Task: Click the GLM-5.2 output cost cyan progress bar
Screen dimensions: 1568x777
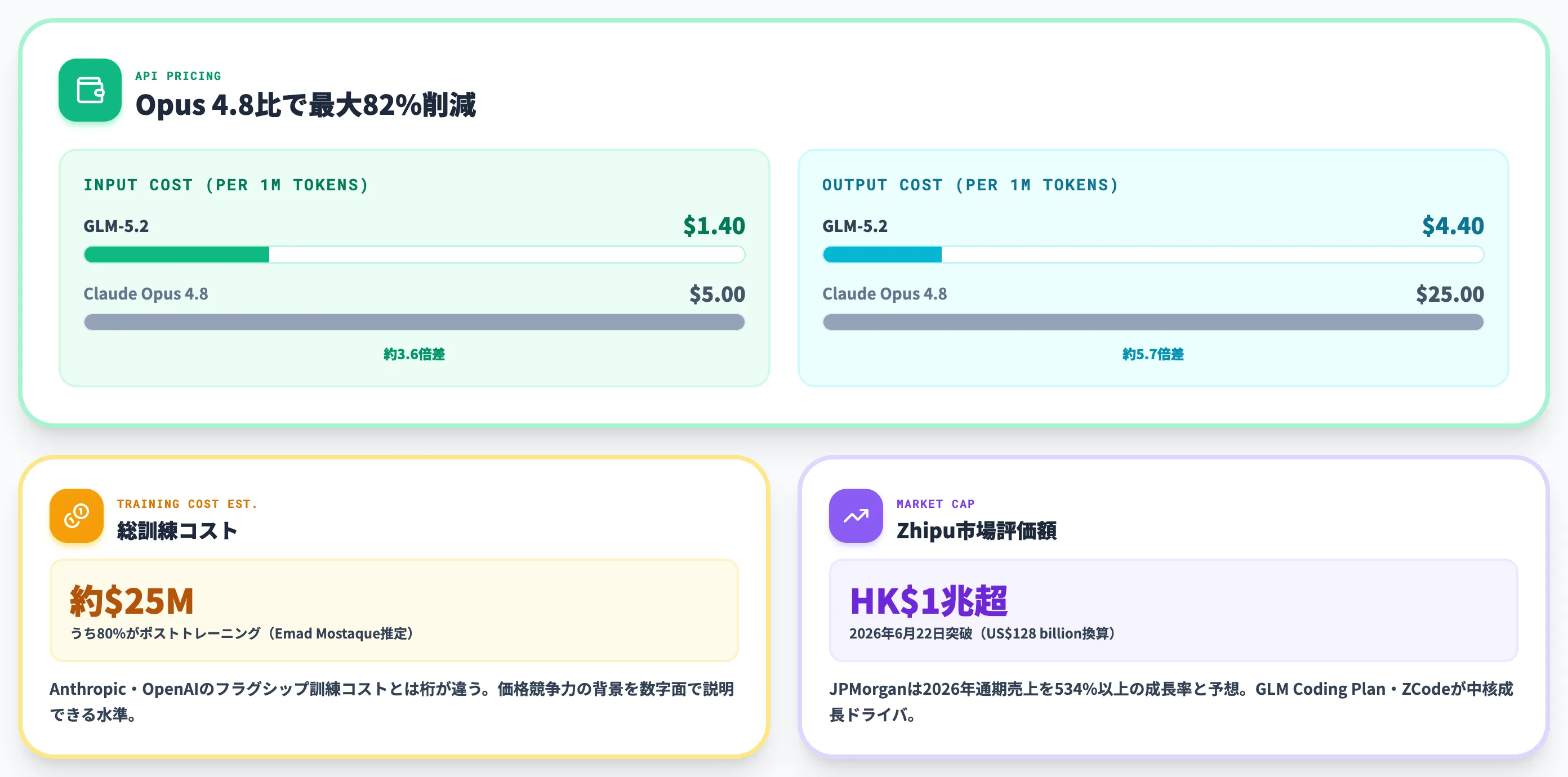Action: [x=1153, y=254]
